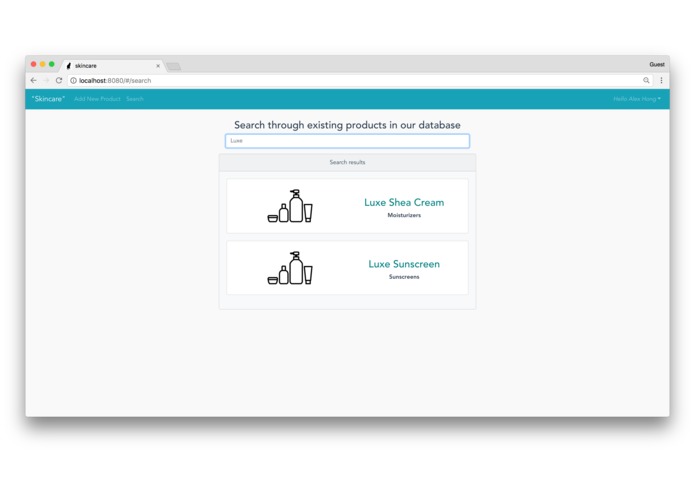Image resolution: width=695 pixels, height=494 pixels.
Task: Select the skincare tab
Action: pos(113,66)
